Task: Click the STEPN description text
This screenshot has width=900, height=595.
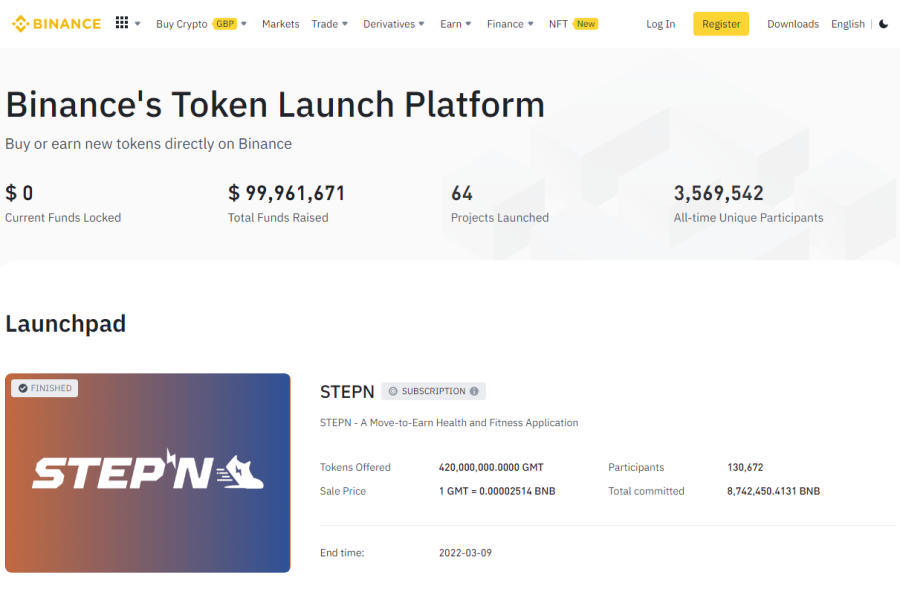Action: (449, 422)
